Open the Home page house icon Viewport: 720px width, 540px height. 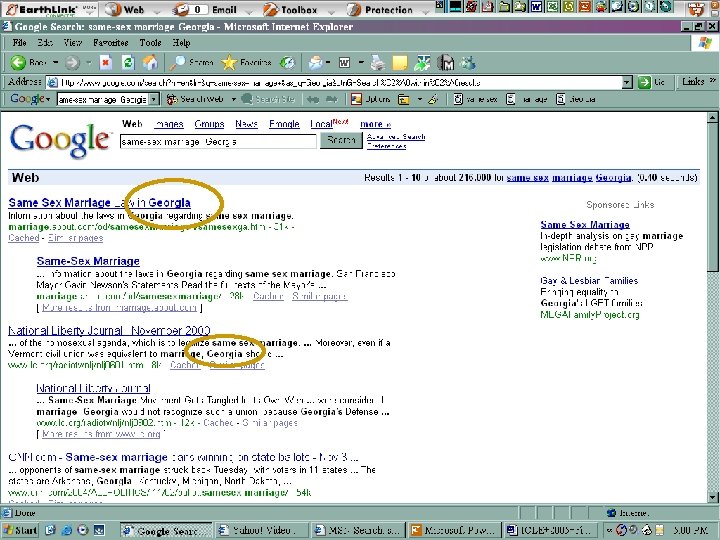(x=150, y=62)
